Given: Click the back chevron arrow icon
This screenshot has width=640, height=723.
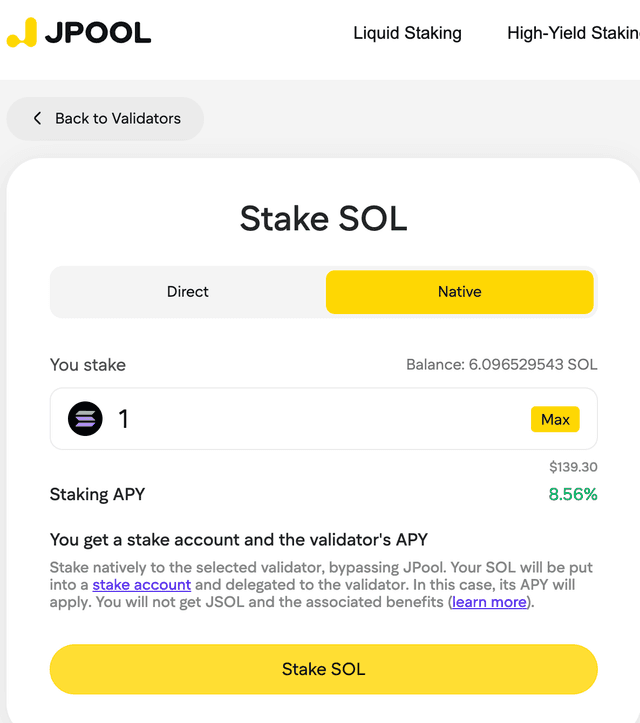Looking at the screenshot, I should point(37,119).
